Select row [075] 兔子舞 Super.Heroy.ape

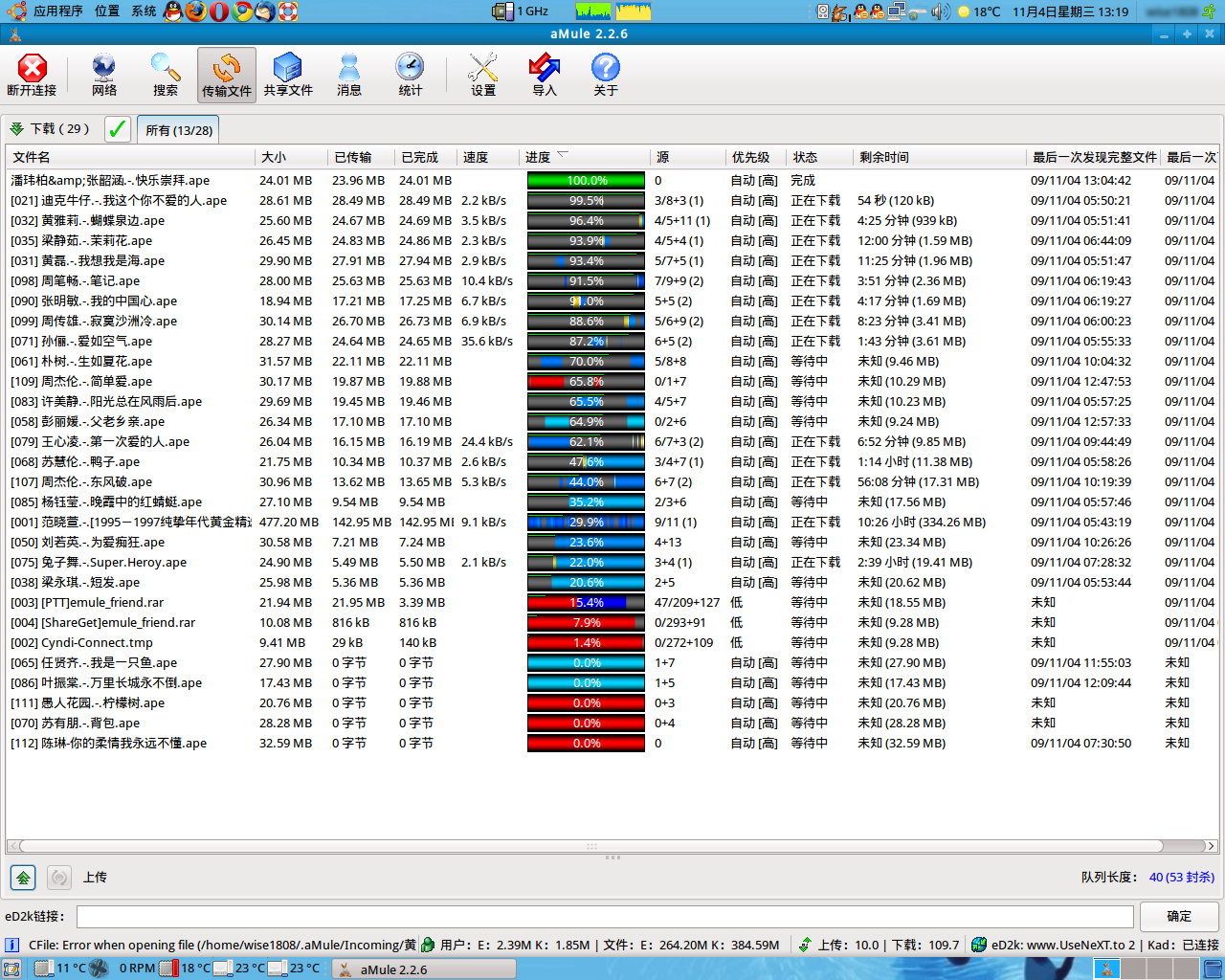pyautogui.click(x=612, y=562)
